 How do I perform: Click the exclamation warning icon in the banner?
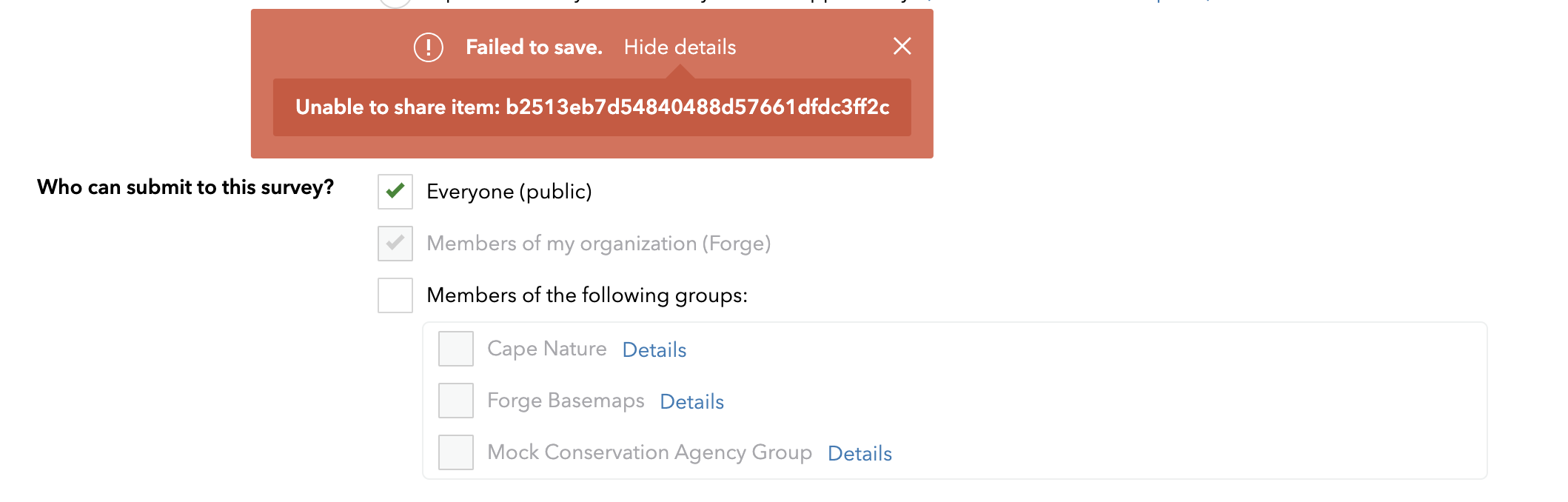click(428, 47)
